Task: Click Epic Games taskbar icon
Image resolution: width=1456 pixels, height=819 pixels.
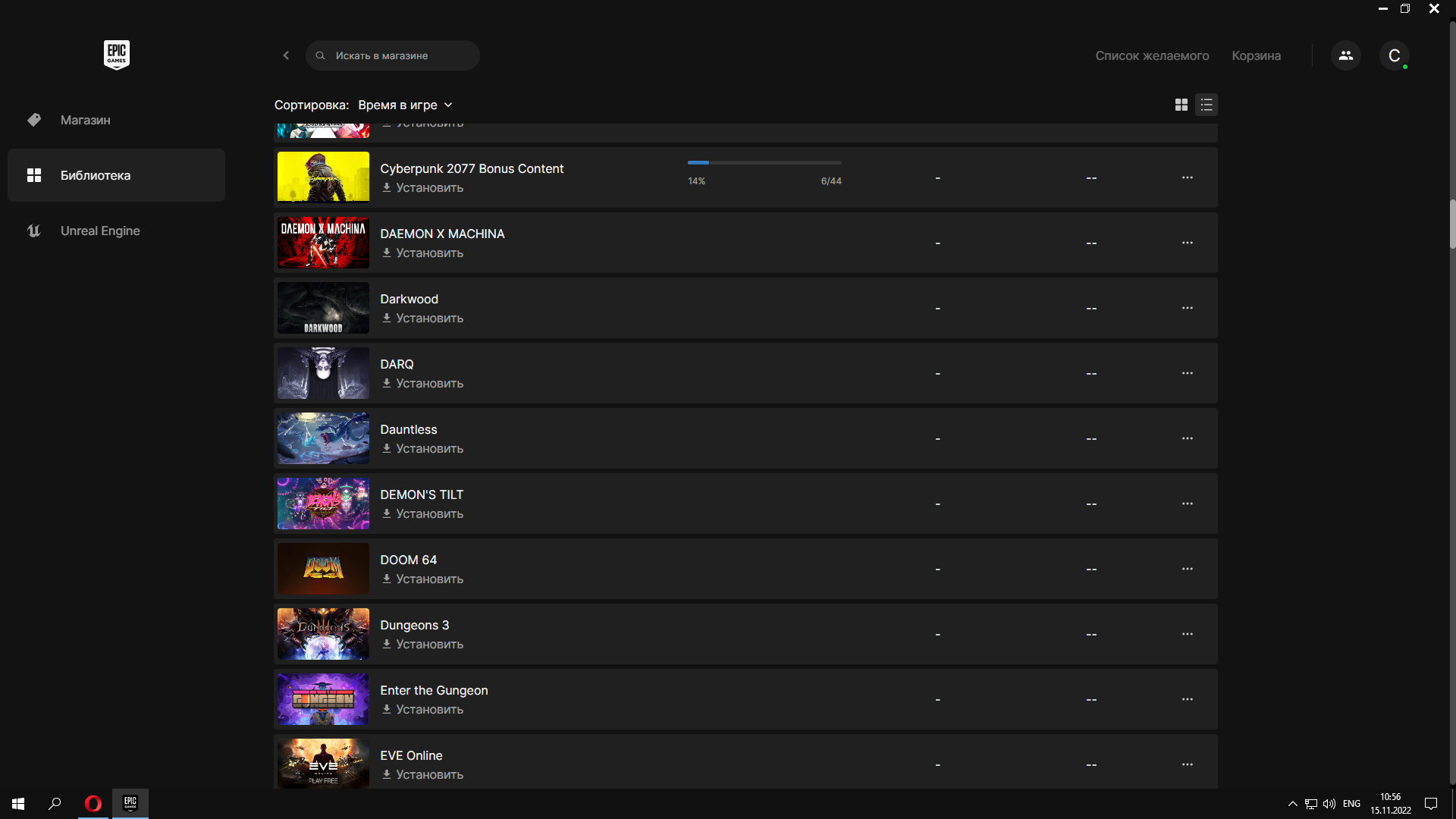Action: (130, 803)
